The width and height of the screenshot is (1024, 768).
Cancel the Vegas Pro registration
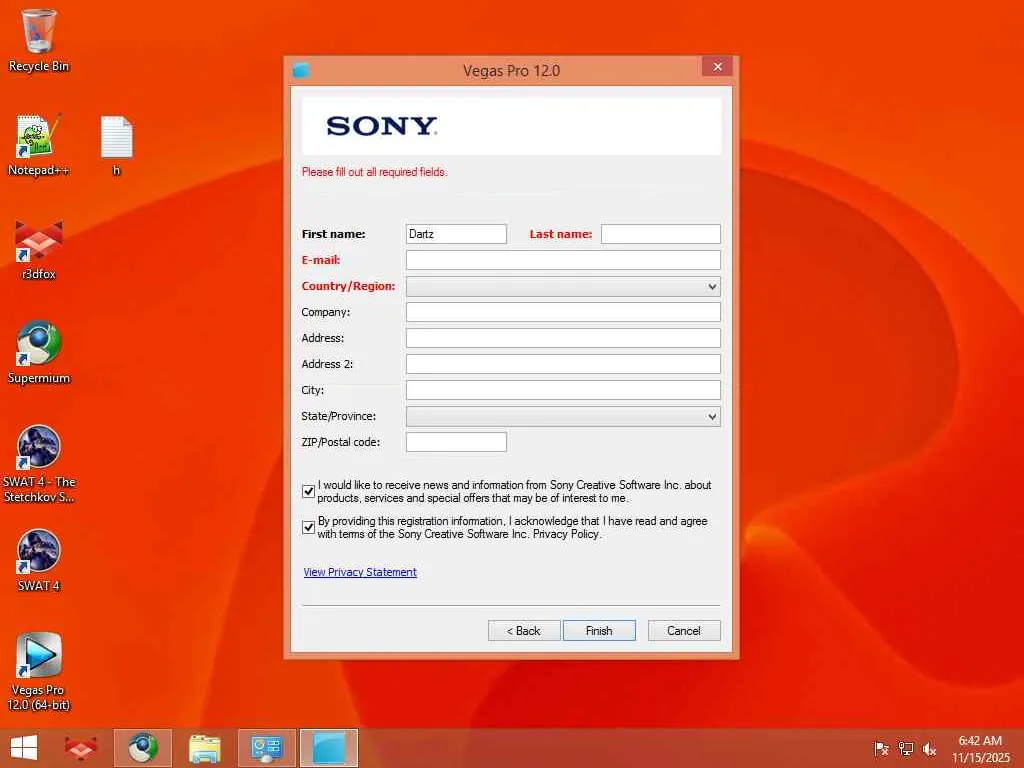click(x=684, y=630)
